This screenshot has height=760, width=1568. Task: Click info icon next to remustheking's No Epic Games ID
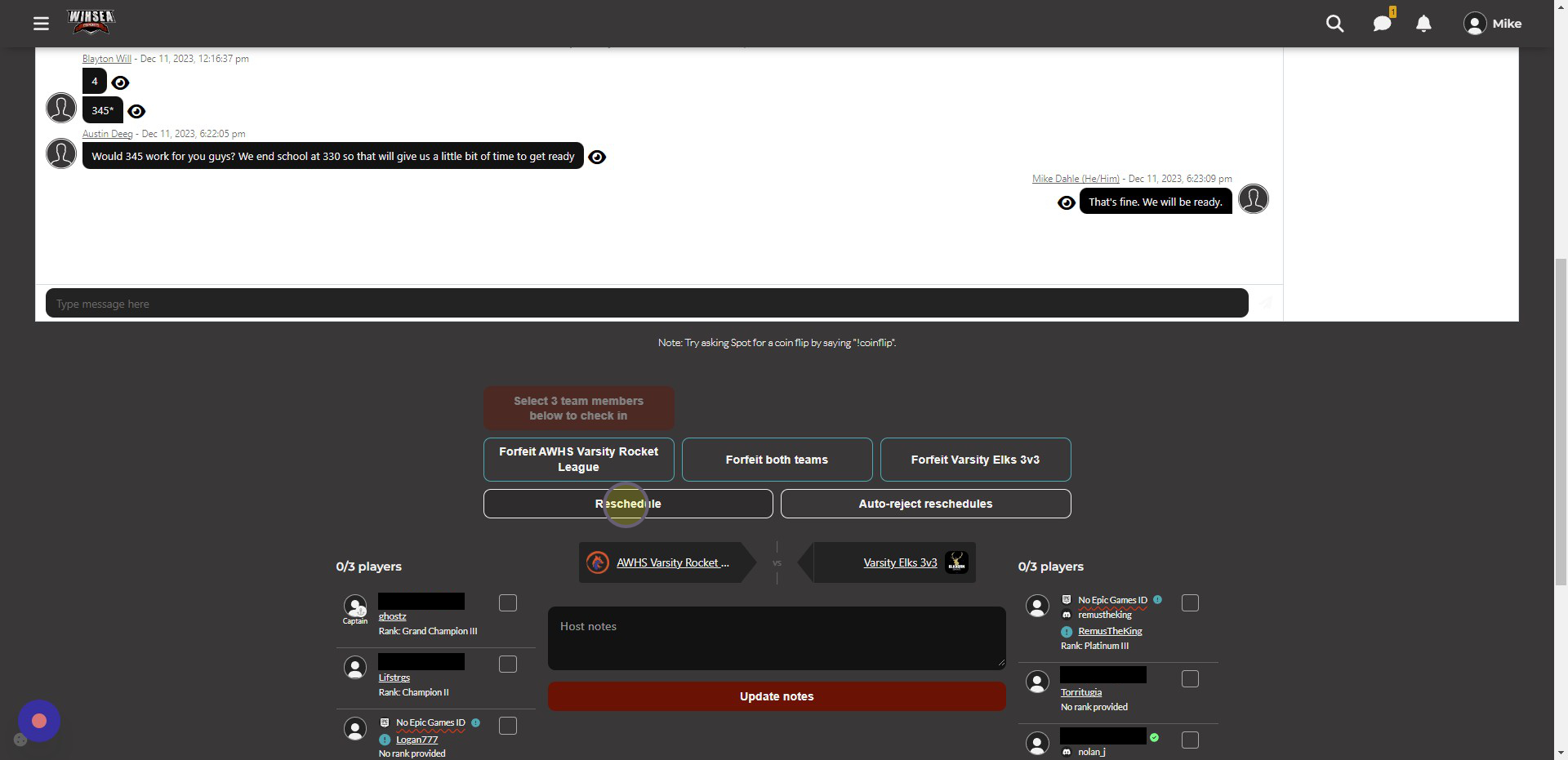[x=1157, y=599]
